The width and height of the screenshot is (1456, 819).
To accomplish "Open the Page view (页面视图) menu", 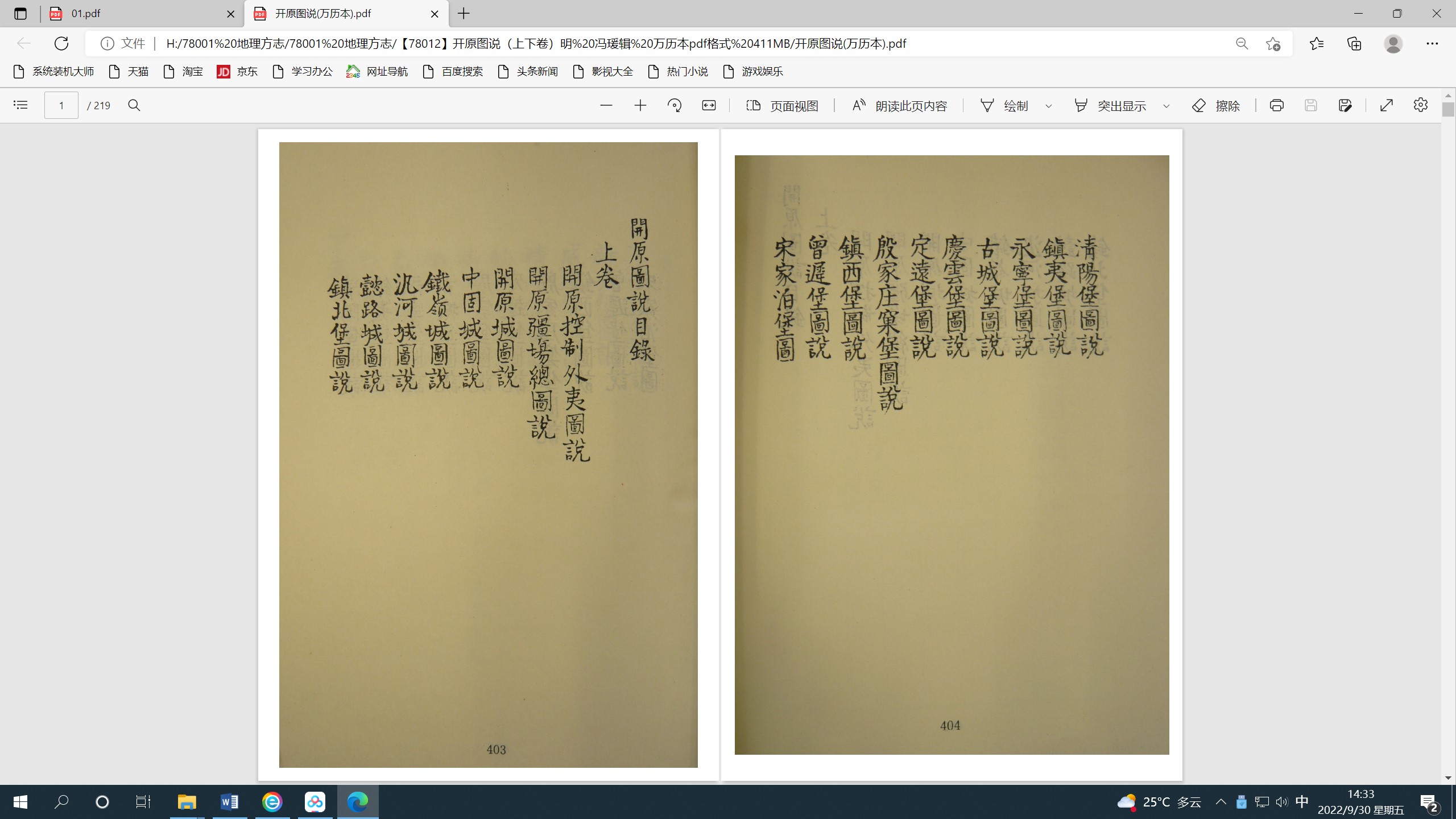I will pyautogui.click(x=783, y=106).
